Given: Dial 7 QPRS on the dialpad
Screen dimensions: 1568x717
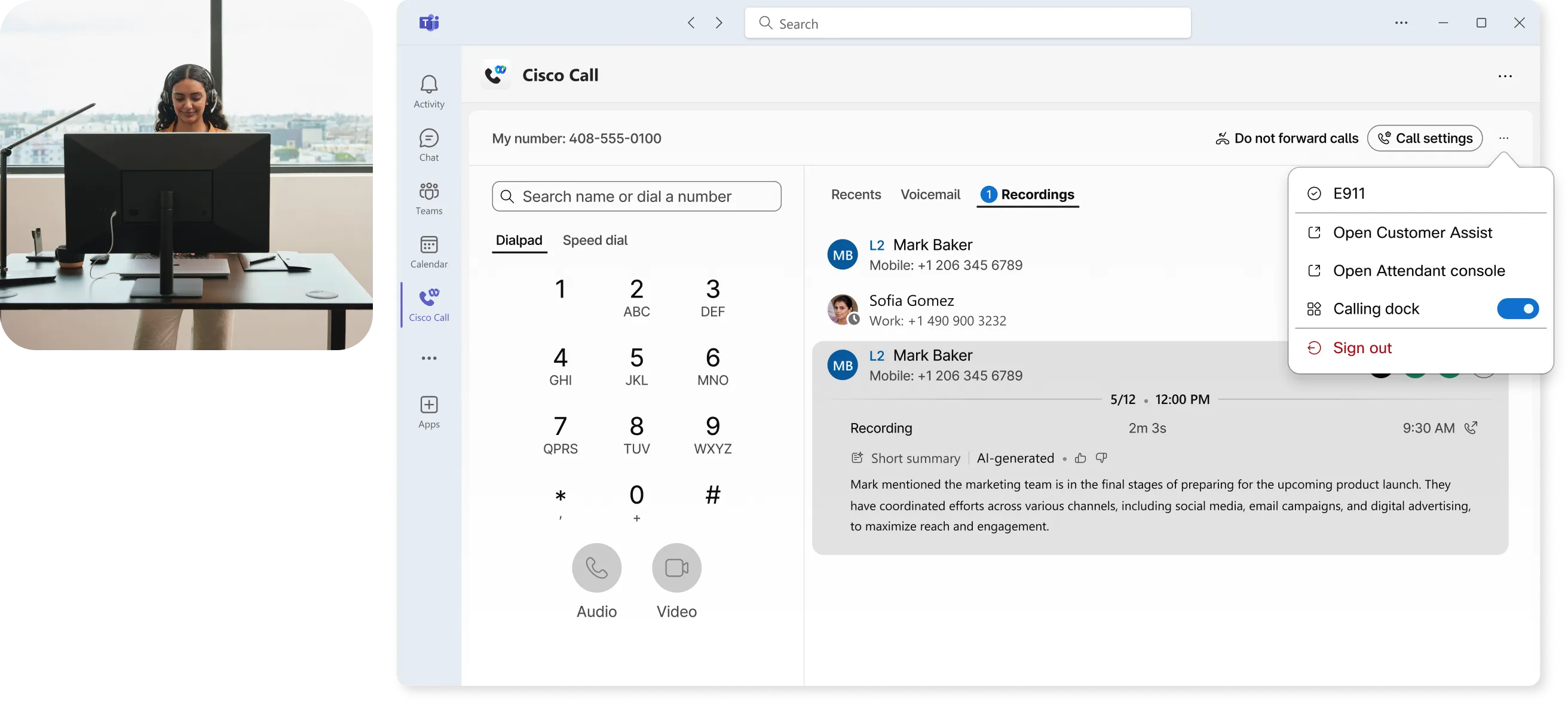Looking at the screenshot, I should pyautogui.click(x=560, y=436).
